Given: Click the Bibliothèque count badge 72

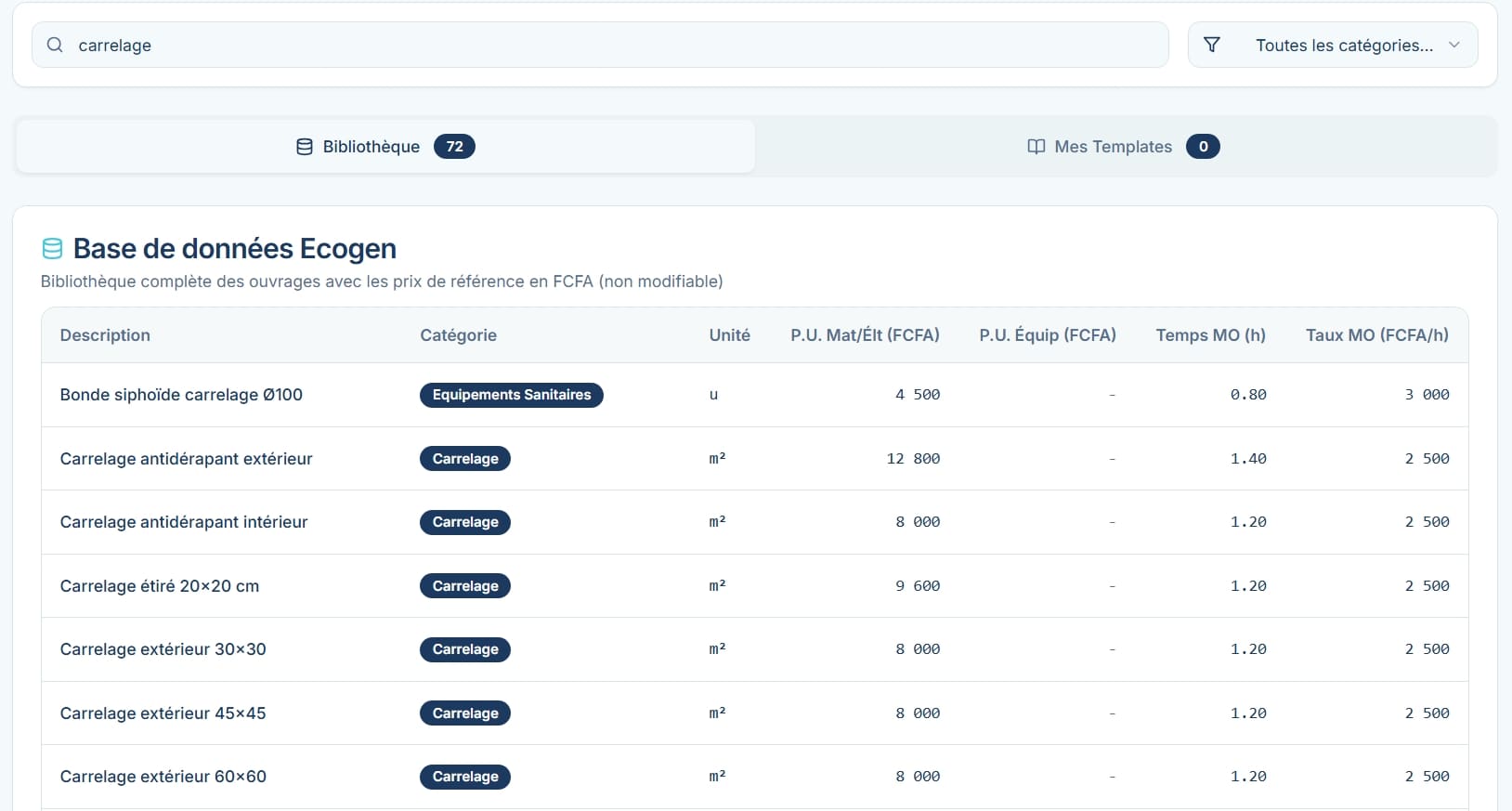Looking at the screenshot, I should (454, 147).
